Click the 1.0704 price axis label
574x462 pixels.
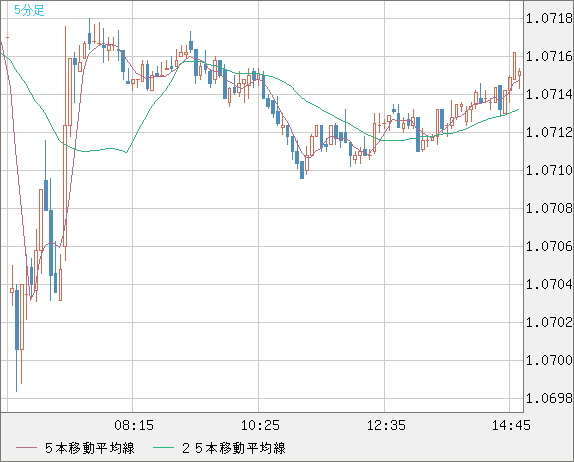coord(549,284)
